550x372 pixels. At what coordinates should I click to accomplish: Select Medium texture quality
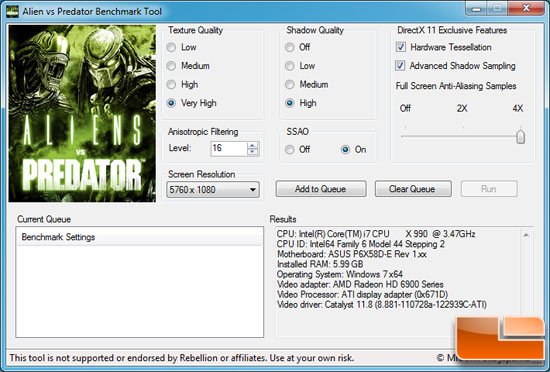click(171, 66)
